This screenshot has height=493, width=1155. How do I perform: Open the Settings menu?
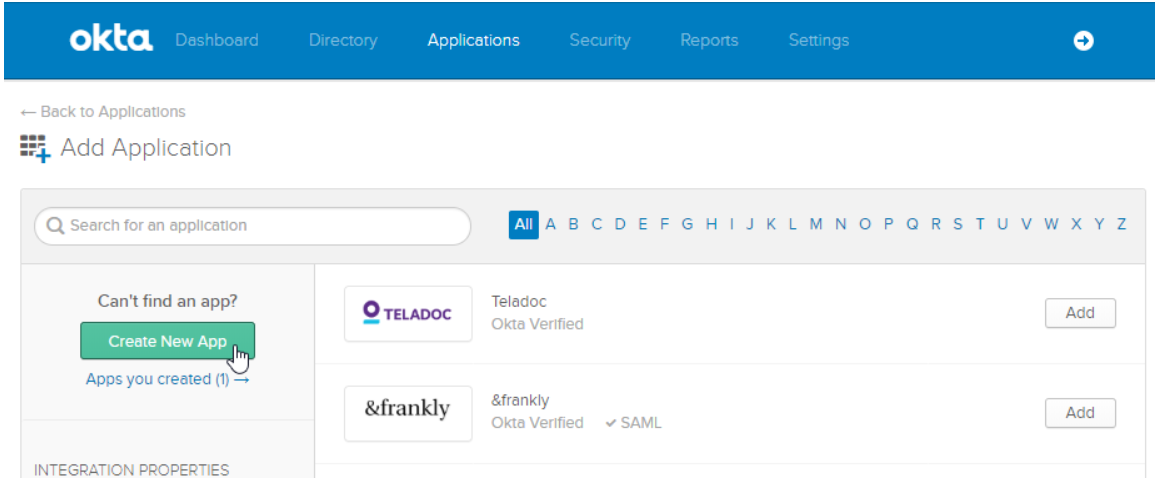tap(818, 40)
